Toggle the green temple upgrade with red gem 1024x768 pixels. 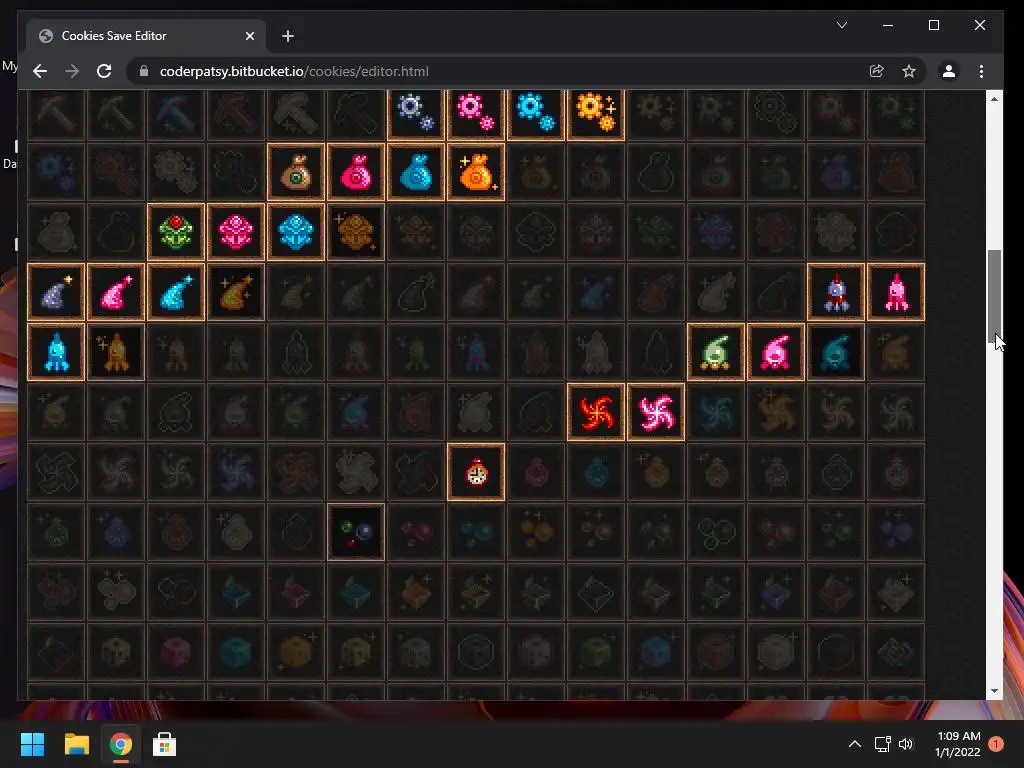(176, 232)
